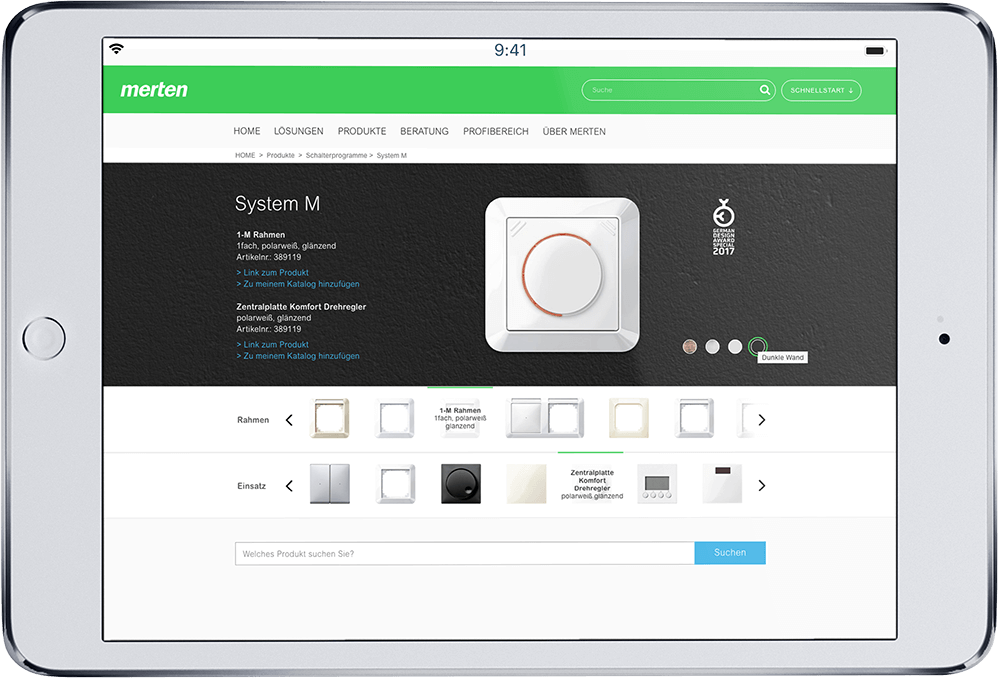The height and width of the screenshot is (678, 998).
Task: Select the gold-edged frame in Rahmen row
Action: point(330,418)
